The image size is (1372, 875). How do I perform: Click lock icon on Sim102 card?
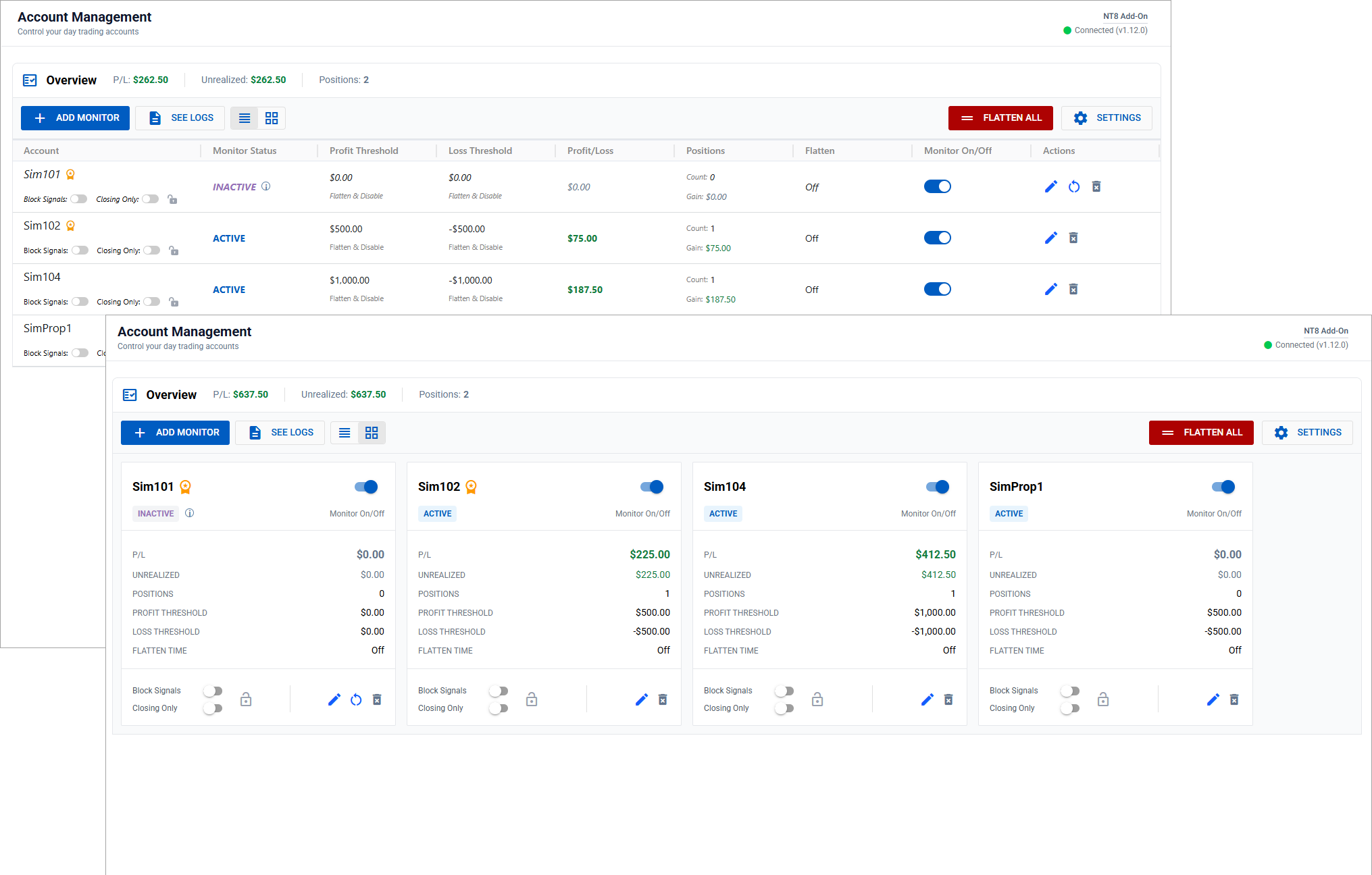[532, 699]
